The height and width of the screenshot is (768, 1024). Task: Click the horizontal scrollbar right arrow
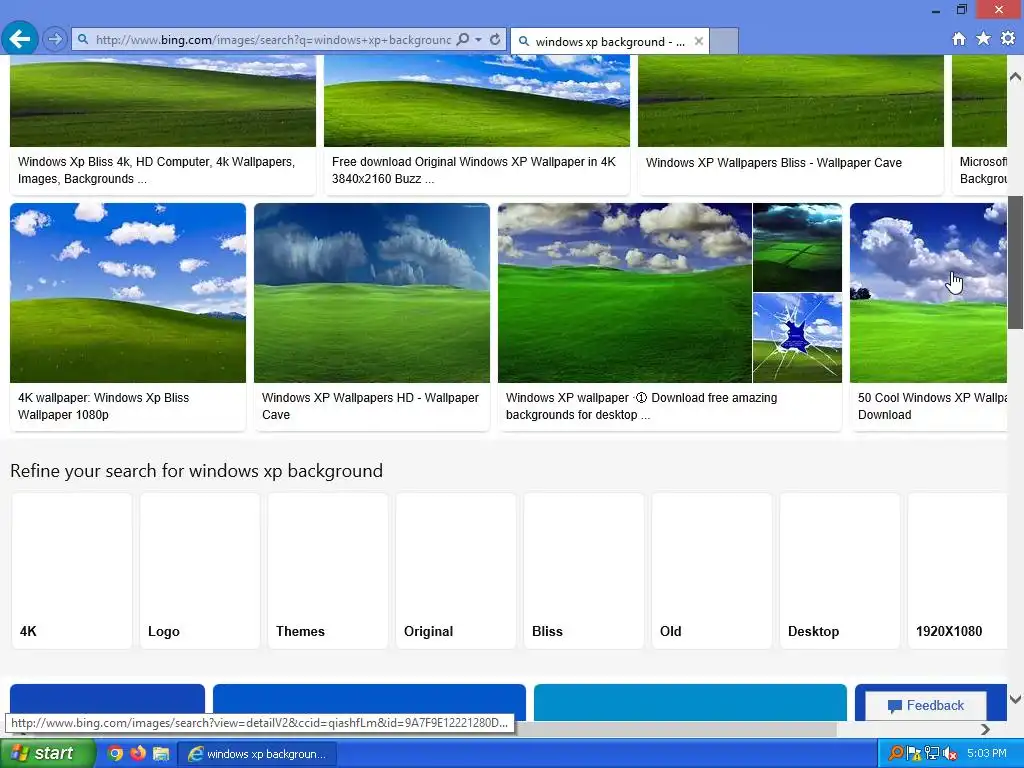pyautogui.click(x=985, y=729)
